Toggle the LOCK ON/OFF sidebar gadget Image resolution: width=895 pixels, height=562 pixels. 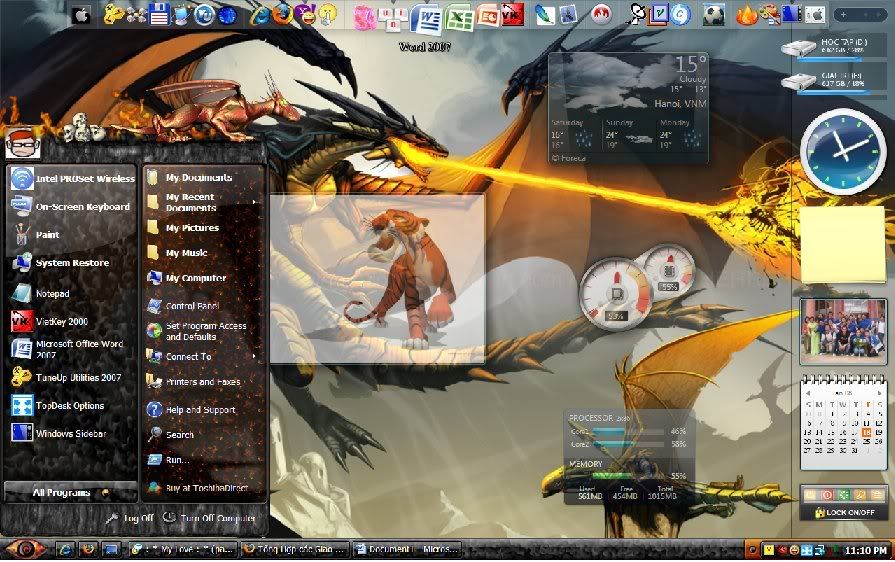(842, 512)
